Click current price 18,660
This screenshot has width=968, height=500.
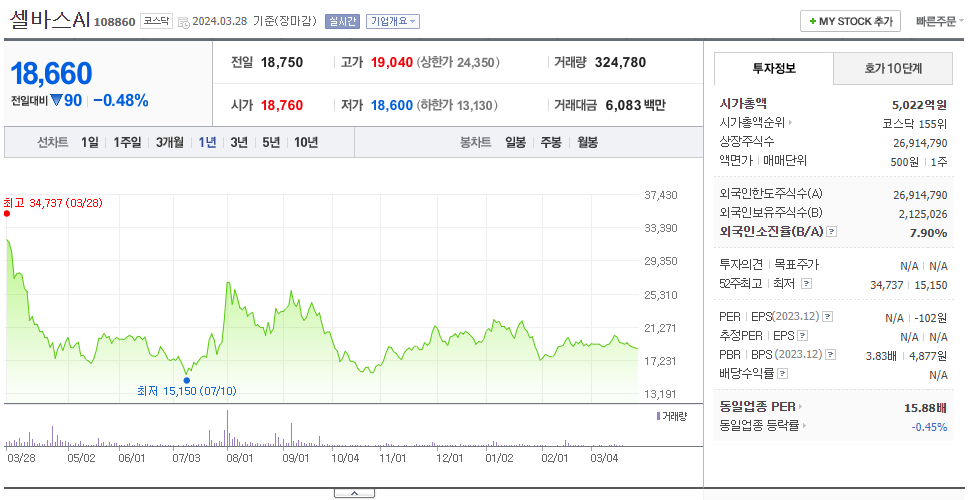52,73
